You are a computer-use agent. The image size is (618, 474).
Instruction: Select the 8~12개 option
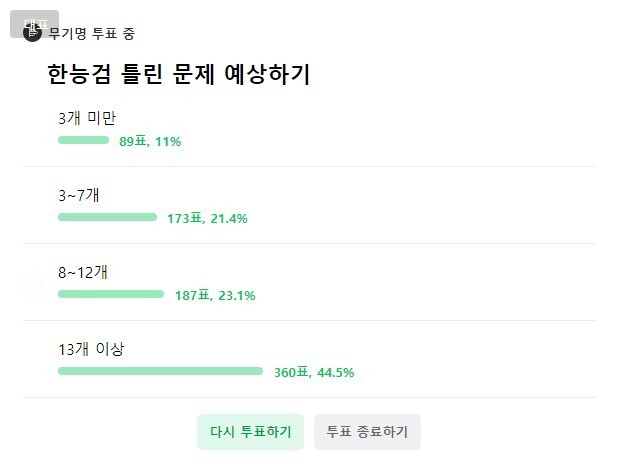pos(83,272)
